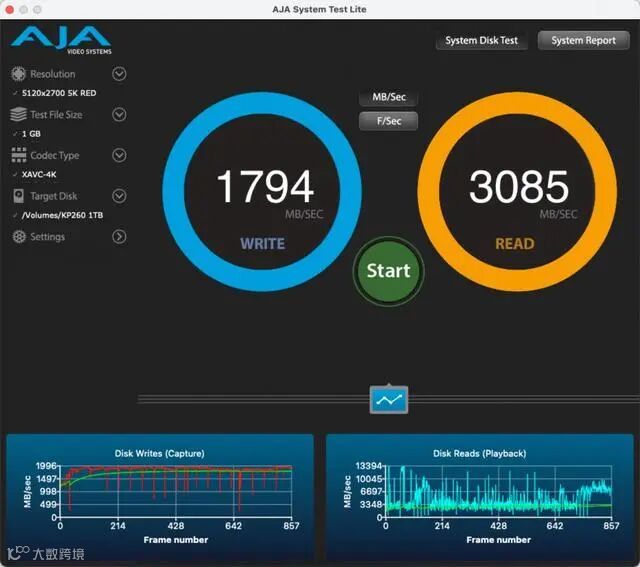Click the READ gauge label

515,244
